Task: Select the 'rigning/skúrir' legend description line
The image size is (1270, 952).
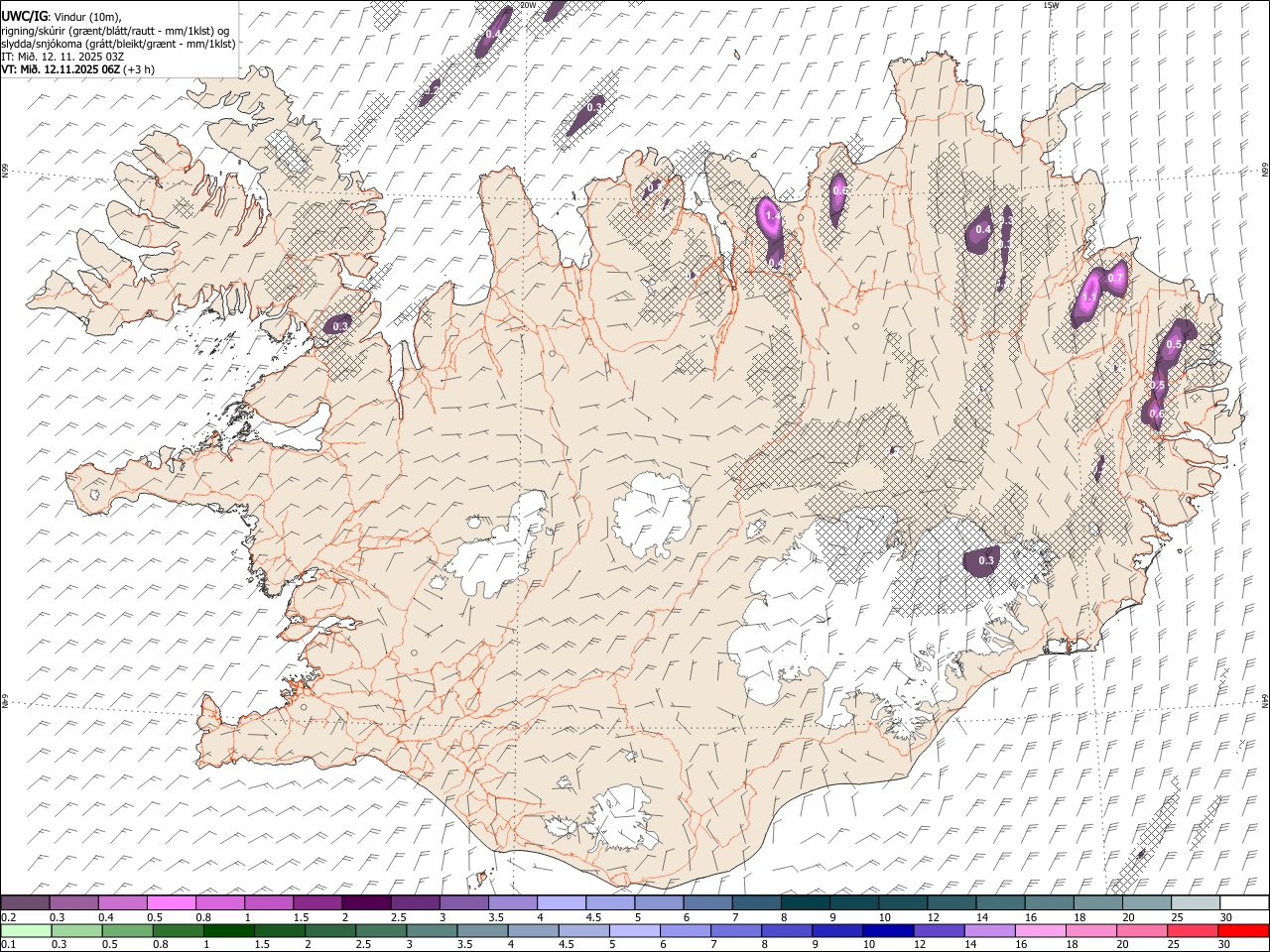Action: click(117, 30)
